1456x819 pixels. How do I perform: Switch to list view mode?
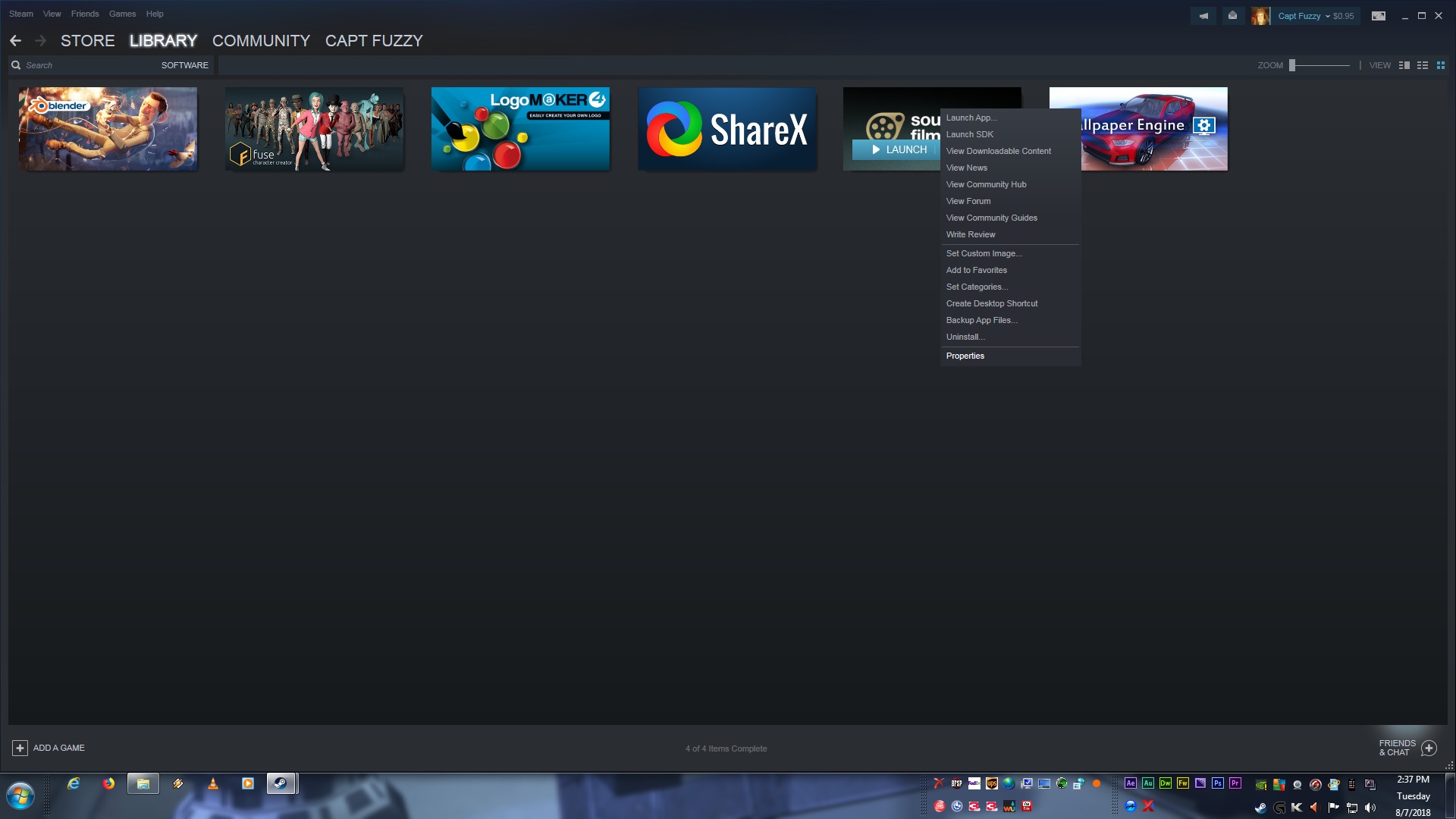pos(1423,65)
